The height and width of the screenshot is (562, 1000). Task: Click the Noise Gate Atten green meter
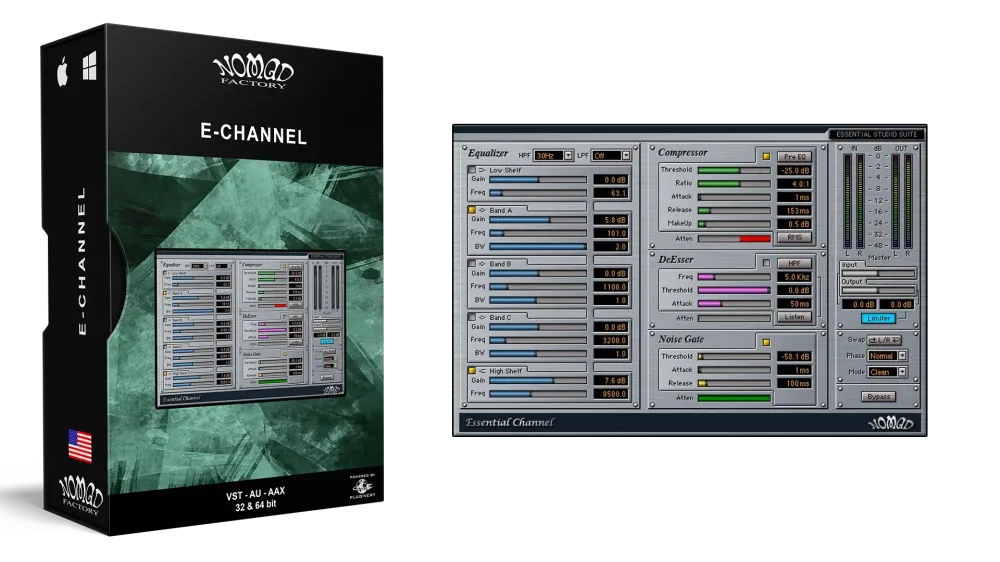coord(734,398)
